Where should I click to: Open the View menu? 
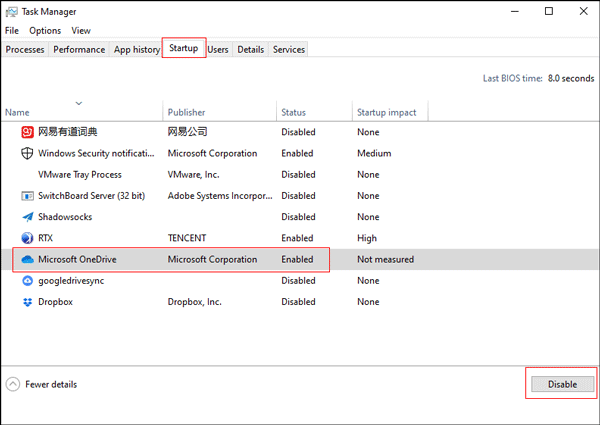[81, 31]
